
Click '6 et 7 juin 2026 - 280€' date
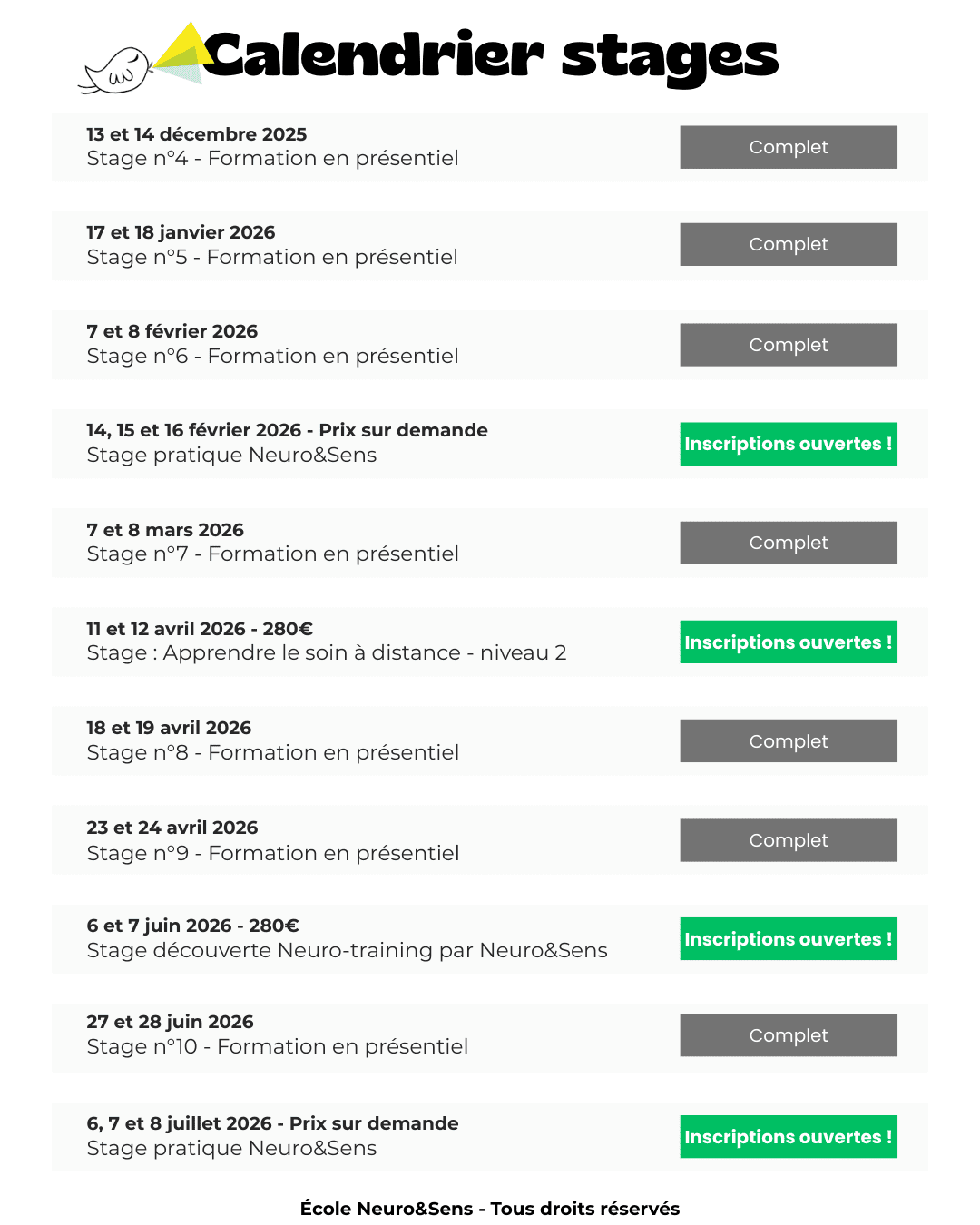[192, 926]
